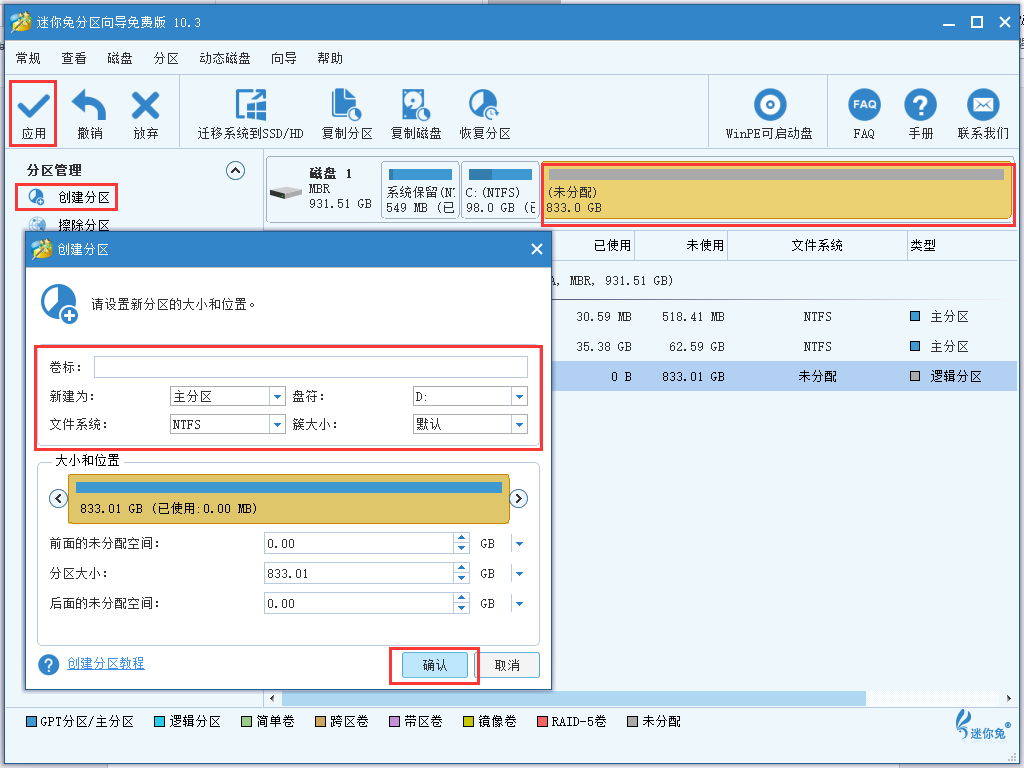The image size is (1024, 768).
Task: Click the 未分配 legend color swatch
Action: pyautogui.click(x=632, y=722)
